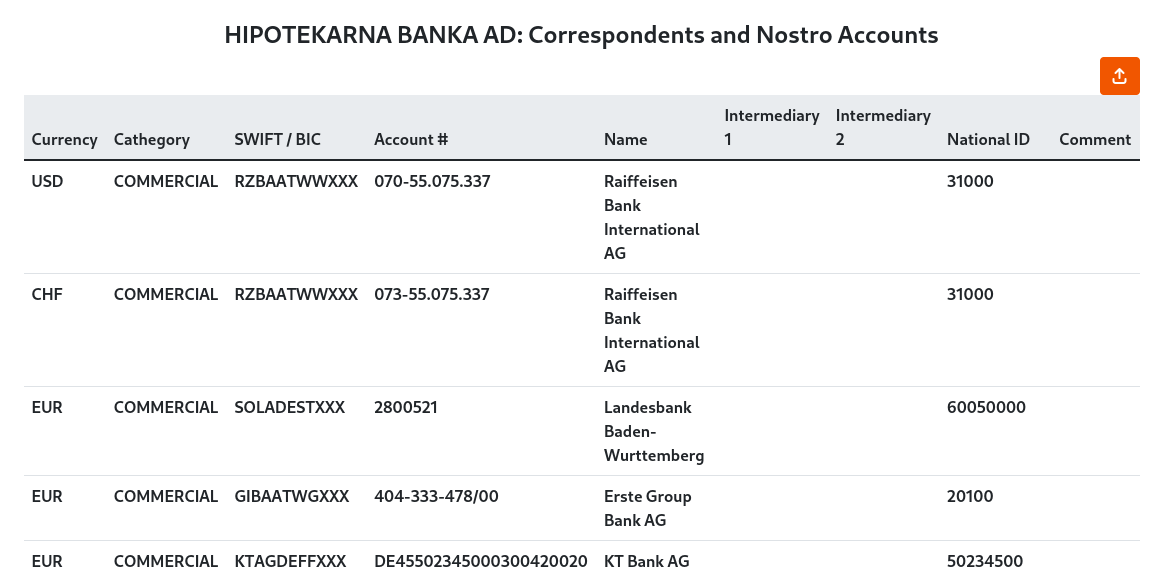This screenshot has width=1161, height=570.
Task: Select the USD currency cell
Action: pyautogui.click(x=47, y=182)
